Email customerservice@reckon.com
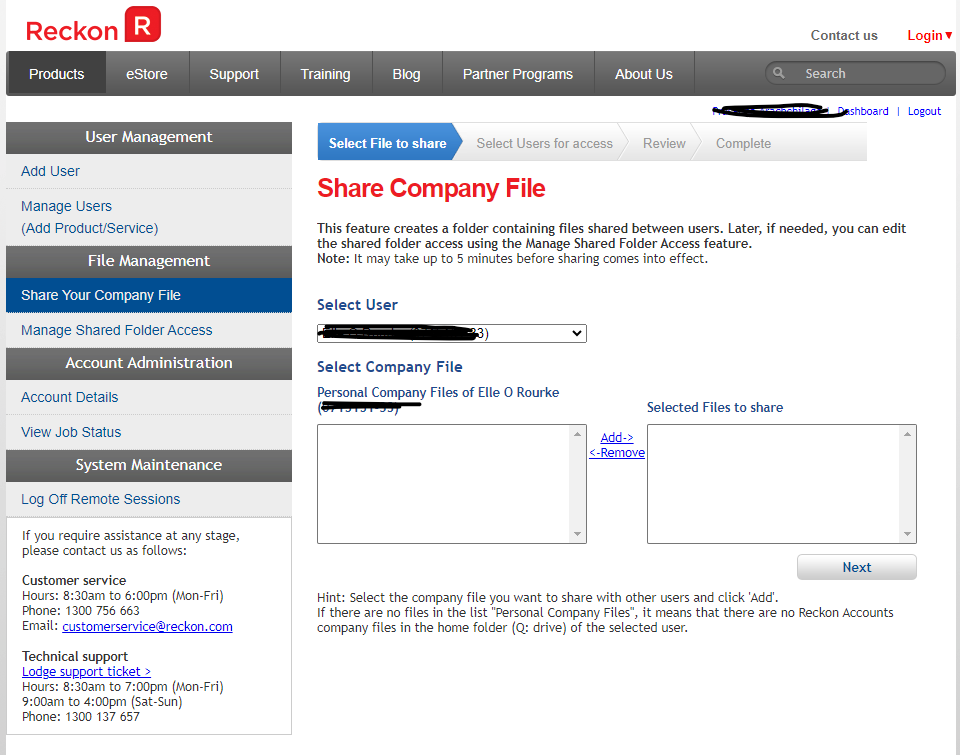Viewport: 960px width, 755px height. coord(147,626)
